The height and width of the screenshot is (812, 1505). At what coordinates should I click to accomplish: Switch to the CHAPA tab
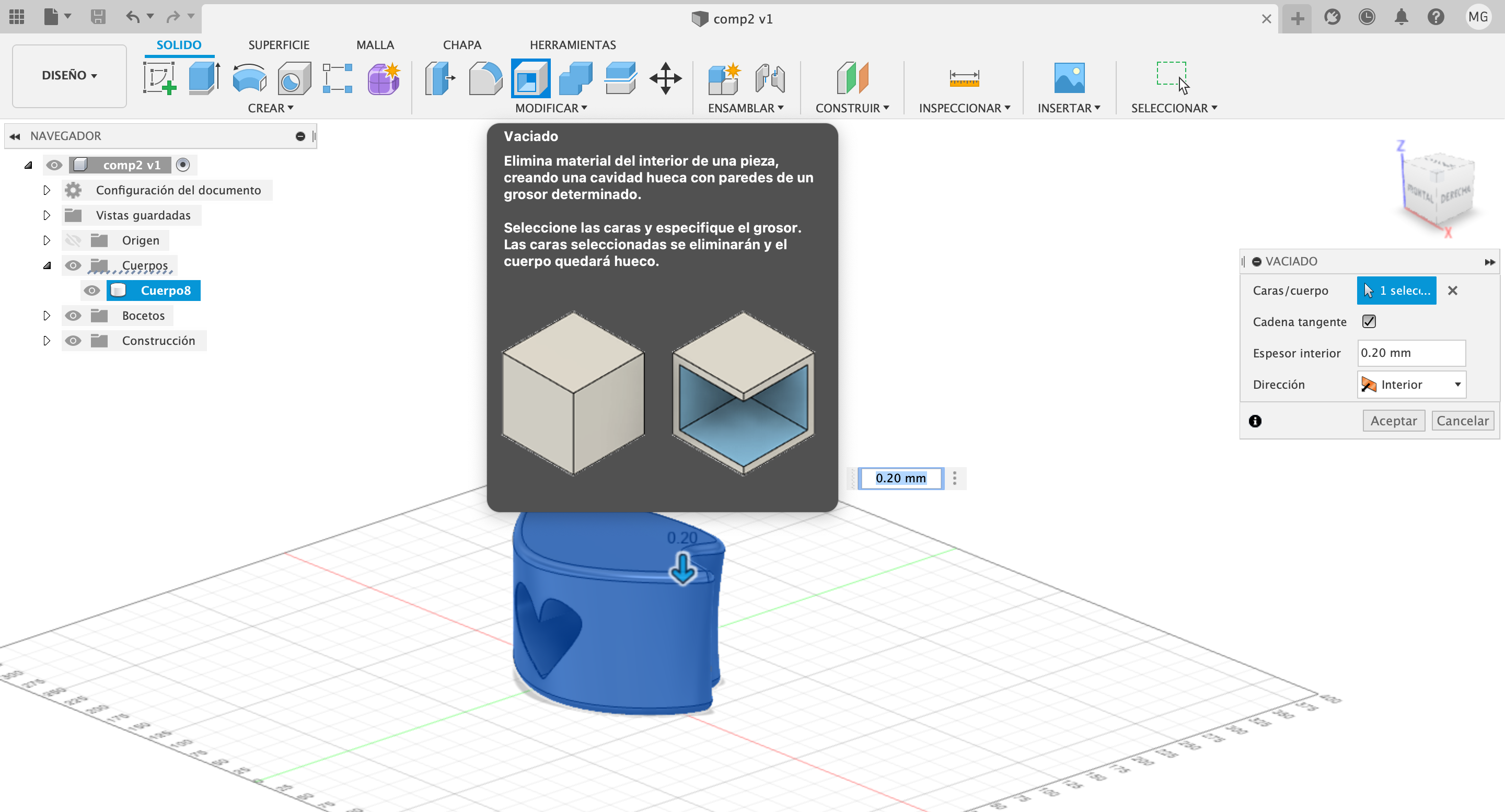pos(461,45)
